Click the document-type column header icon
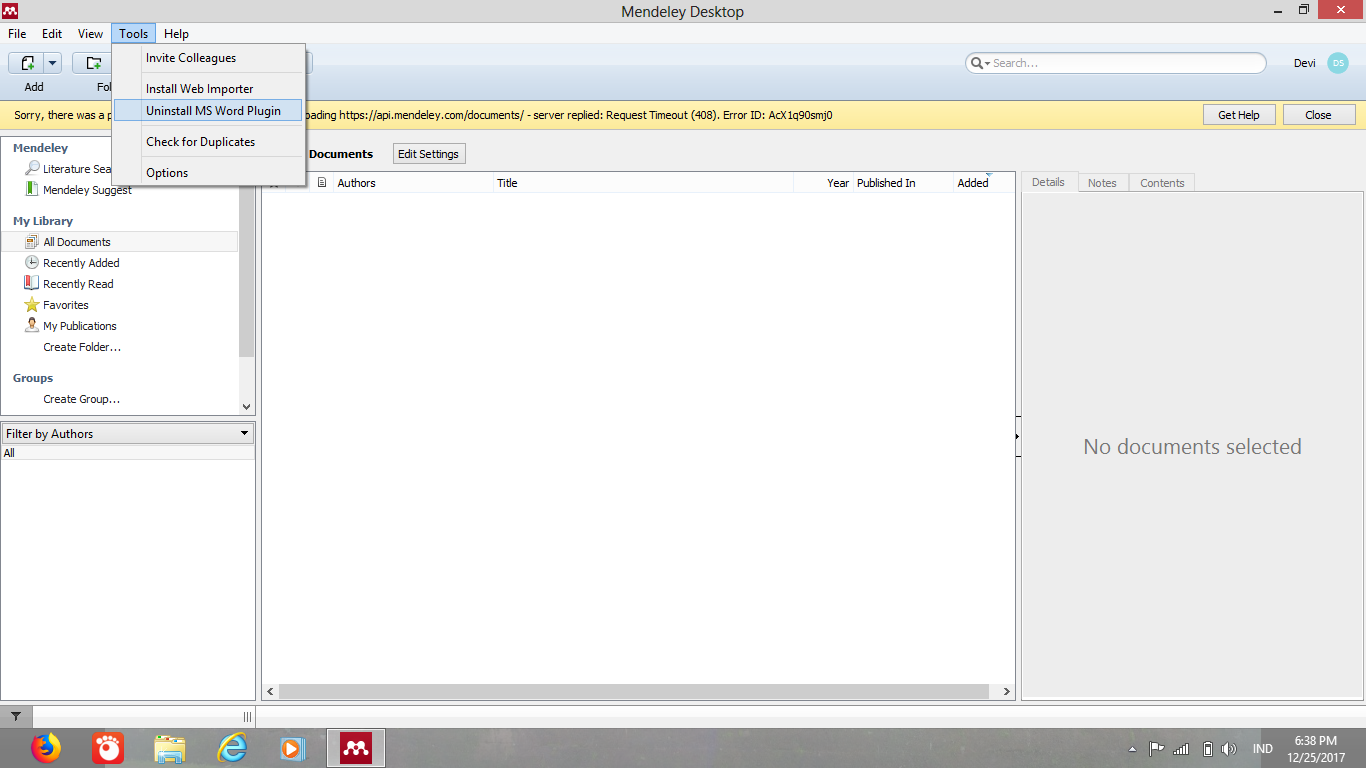The width and height of the screenshot is (1366, 768). pyautogui.click(x=322, y=183)
